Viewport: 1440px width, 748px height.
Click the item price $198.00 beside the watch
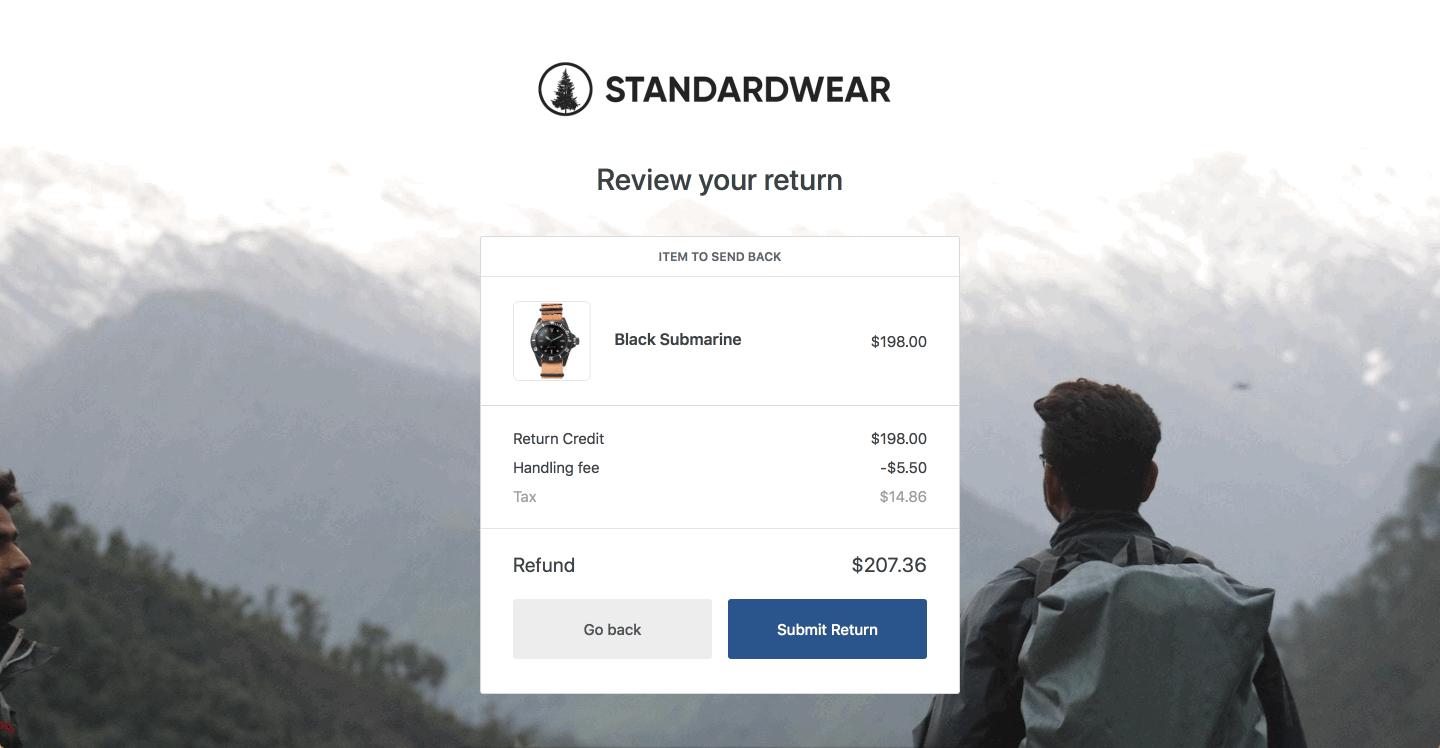tap(898, 341)
